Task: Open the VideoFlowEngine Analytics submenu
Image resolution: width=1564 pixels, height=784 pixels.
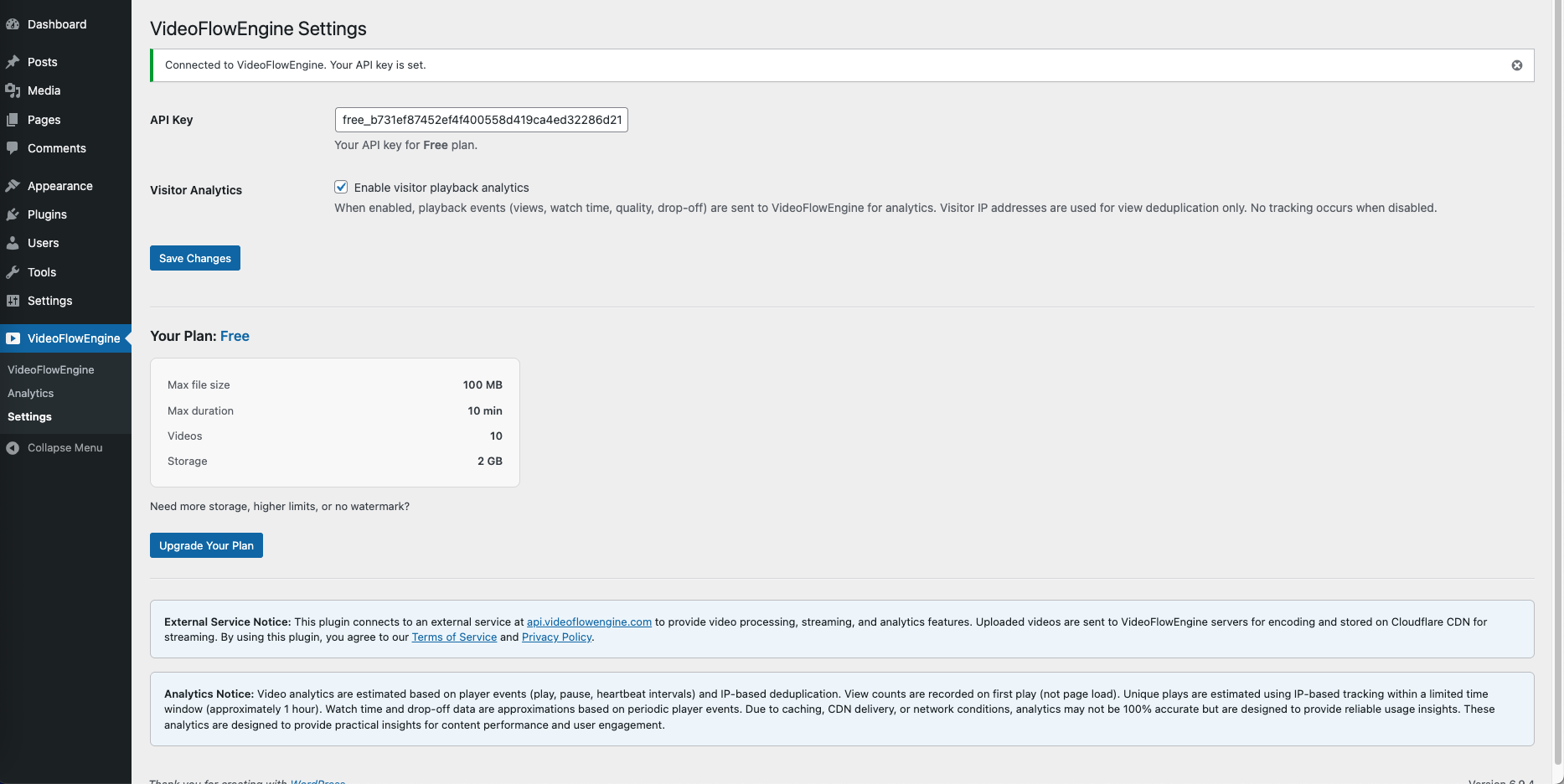Action: click(x=30, y=393)
